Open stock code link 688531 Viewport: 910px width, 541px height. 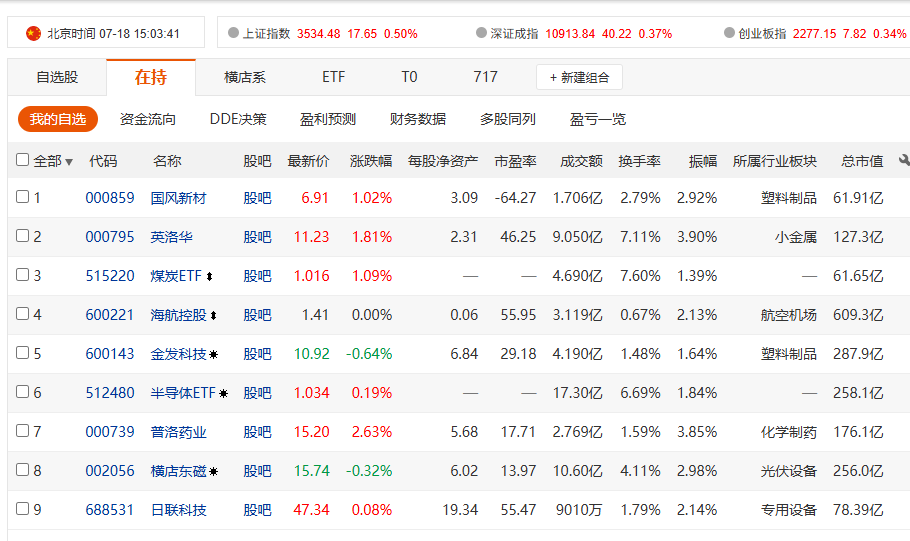tap(110, 510)
